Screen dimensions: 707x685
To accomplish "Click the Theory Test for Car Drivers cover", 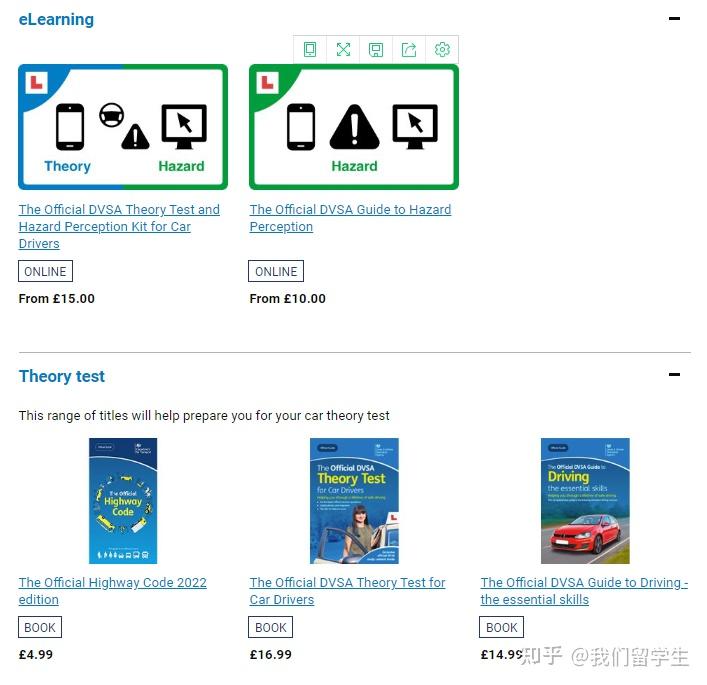I will coord(354,501).
